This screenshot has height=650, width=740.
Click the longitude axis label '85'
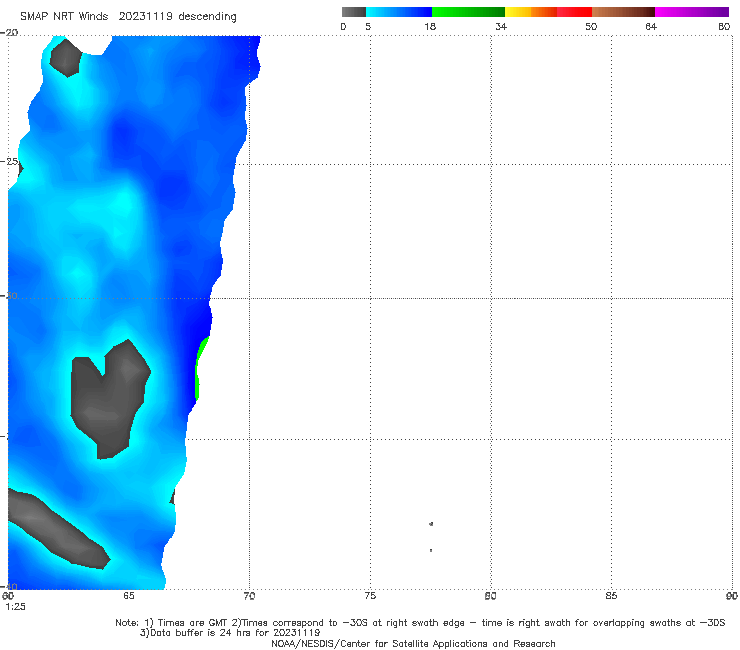(x=611, y=596)
